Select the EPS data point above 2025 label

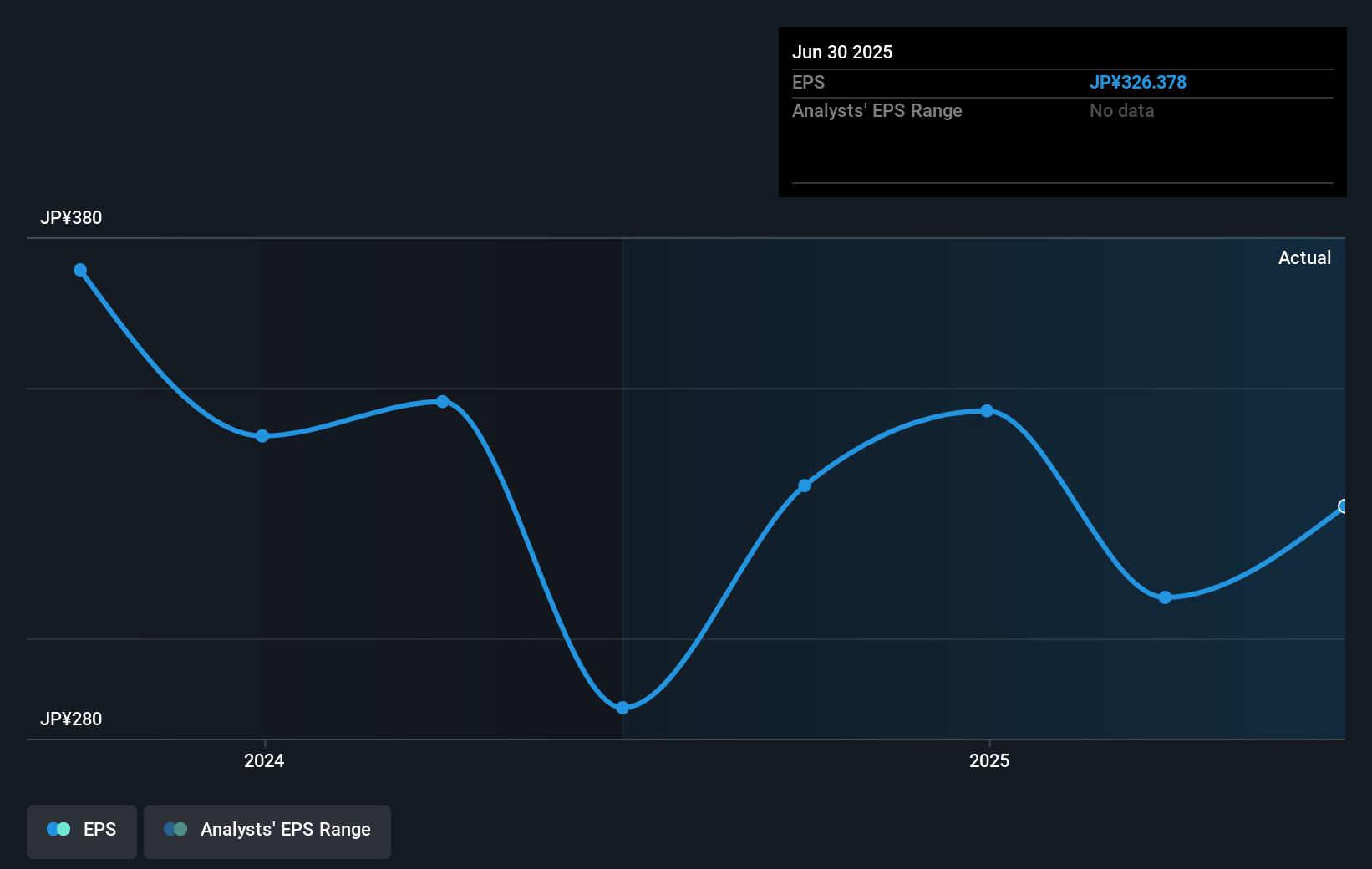(987, 411)
